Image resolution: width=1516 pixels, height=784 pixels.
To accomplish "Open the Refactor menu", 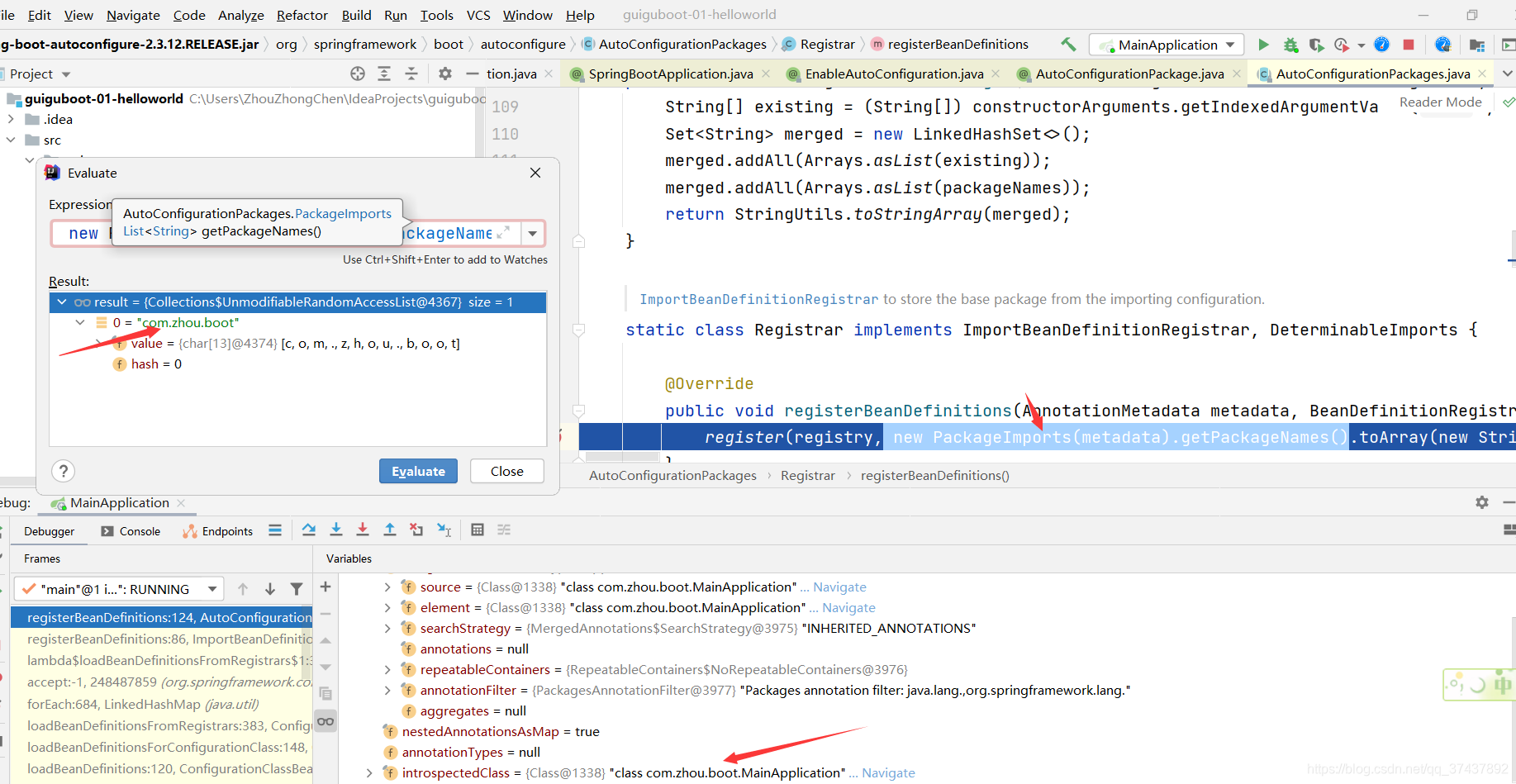I will click(x=302, y=15).
